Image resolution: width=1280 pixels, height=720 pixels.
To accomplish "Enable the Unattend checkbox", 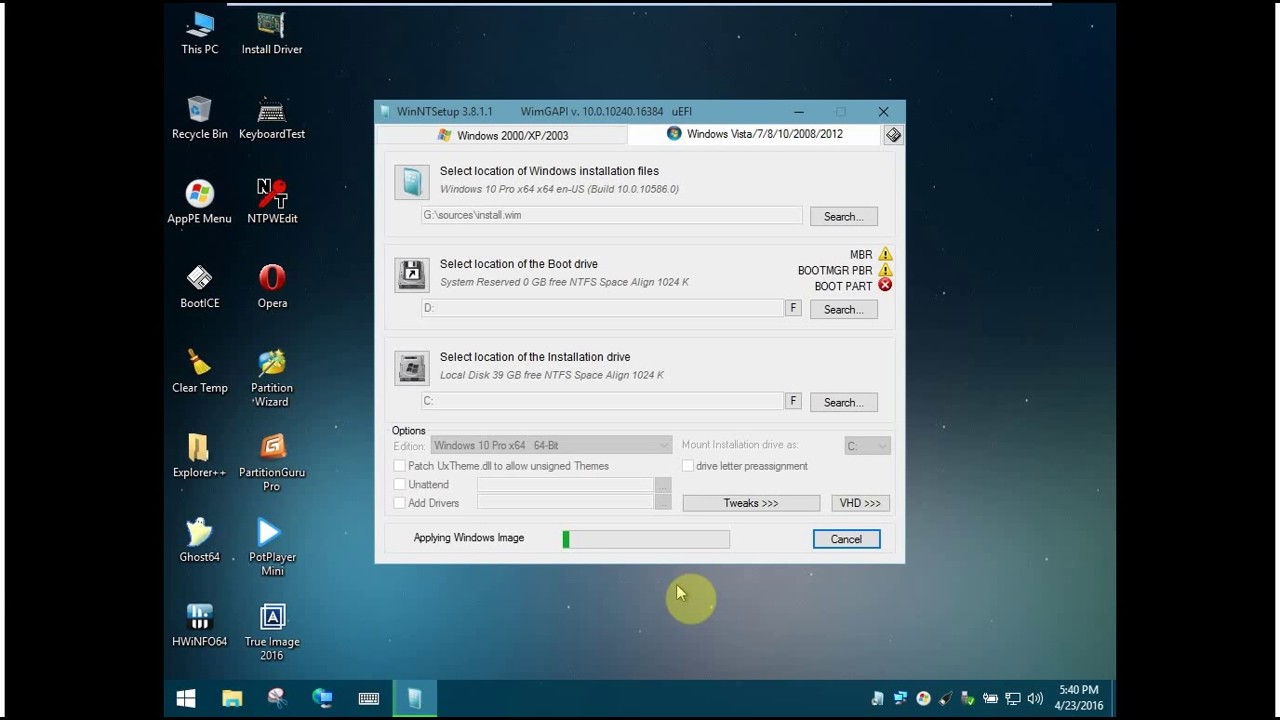I will coord(400,485).
